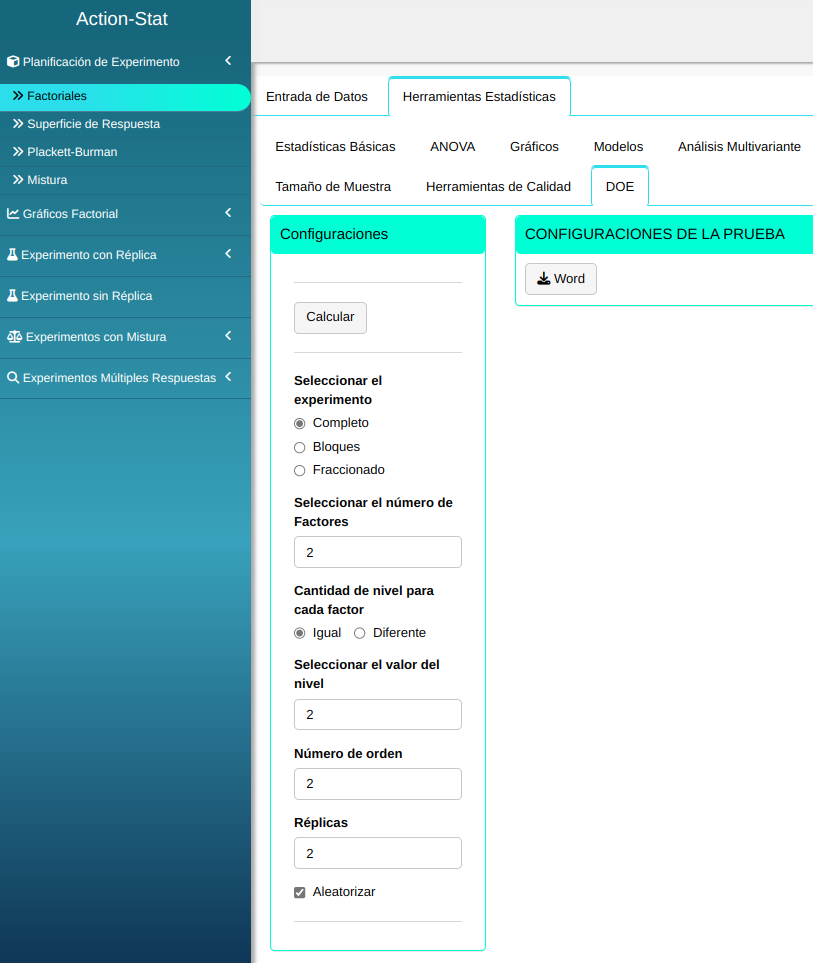Click the double-arrow icon beside Plackett-Burman
The image size is (813, 963).
tap(18, 152)
